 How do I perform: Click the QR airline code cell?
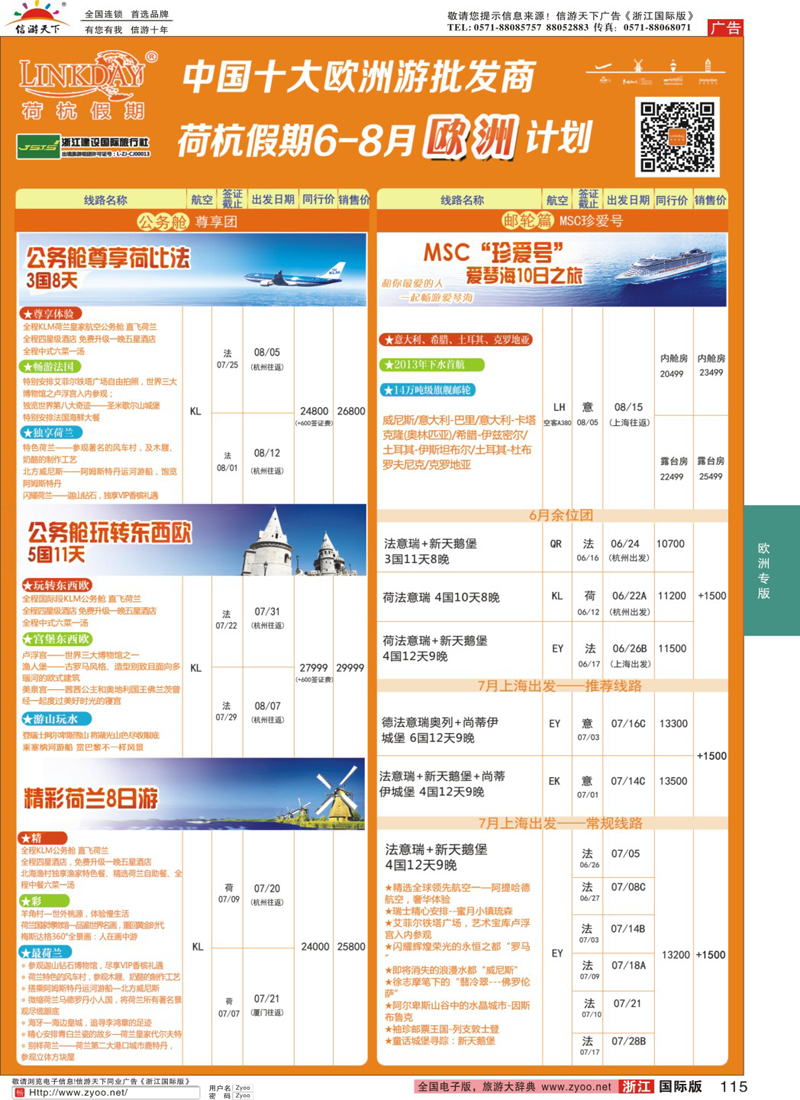pos(556,544)
